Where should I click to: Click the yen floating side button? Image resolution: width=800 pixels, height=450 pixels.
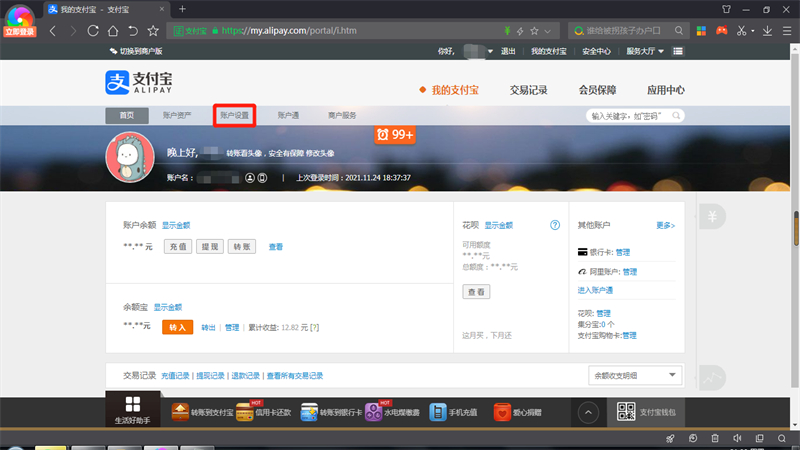(712, 216)
